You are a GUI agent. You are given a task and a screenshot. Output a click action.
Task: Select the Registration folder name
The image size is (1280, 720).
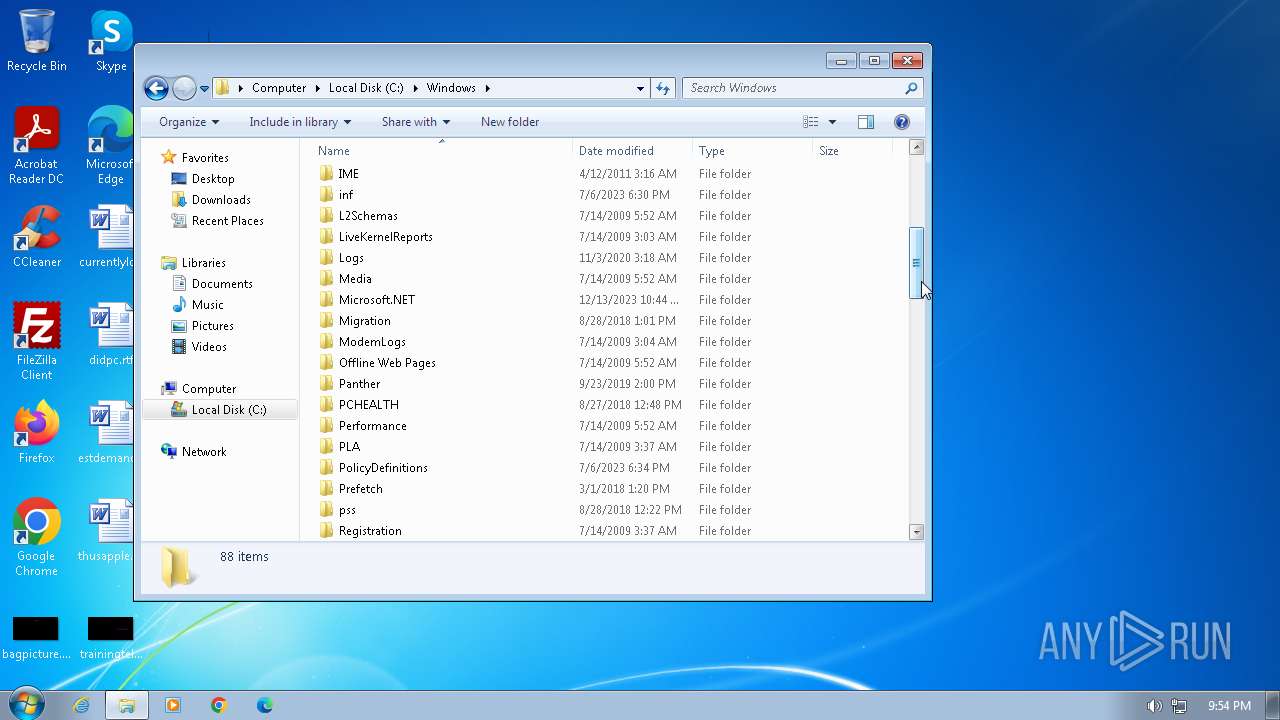(x=370, y=531)
